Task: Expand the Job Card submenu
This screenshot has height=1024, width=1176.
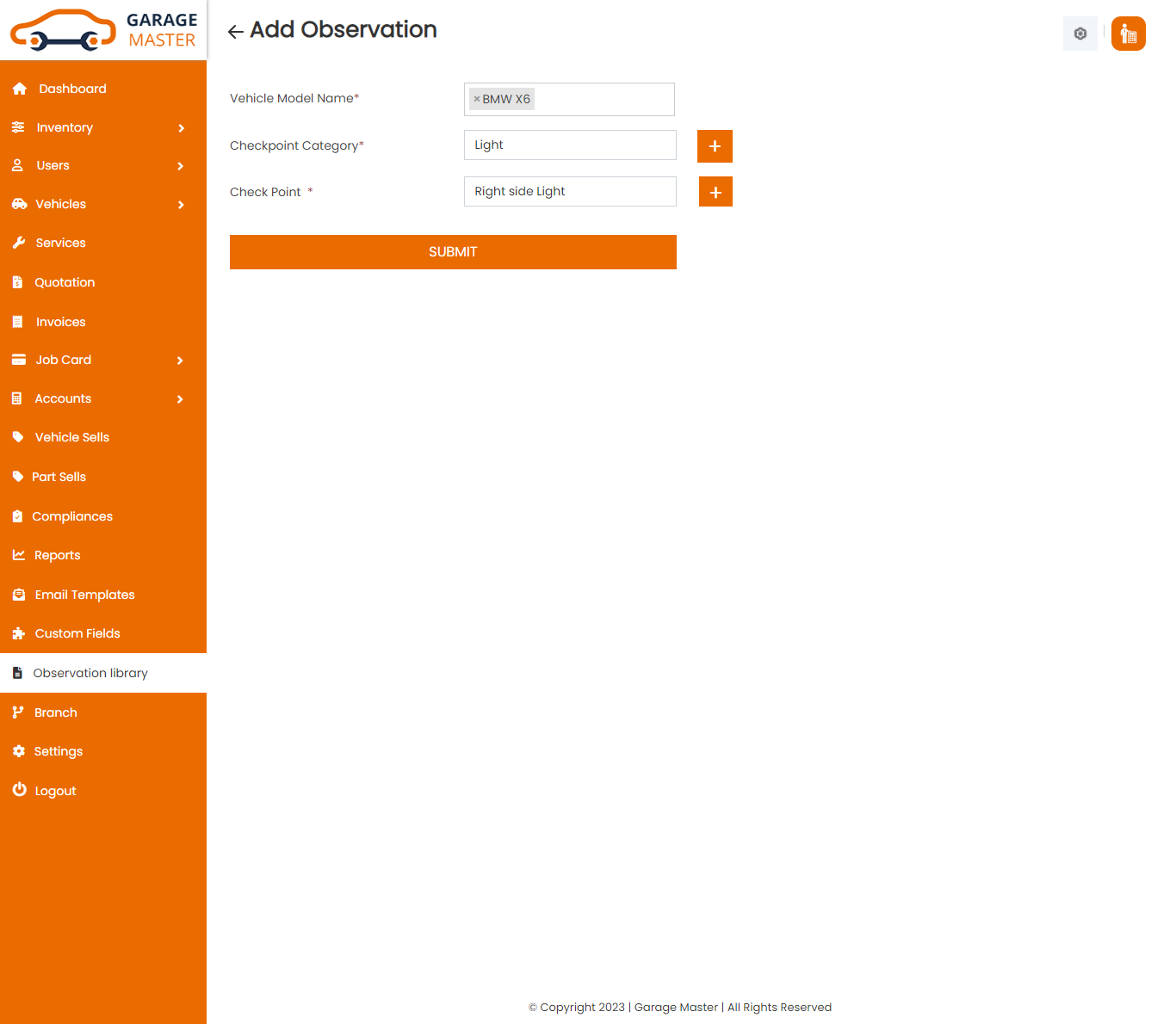Action: (x=180, y=361)
